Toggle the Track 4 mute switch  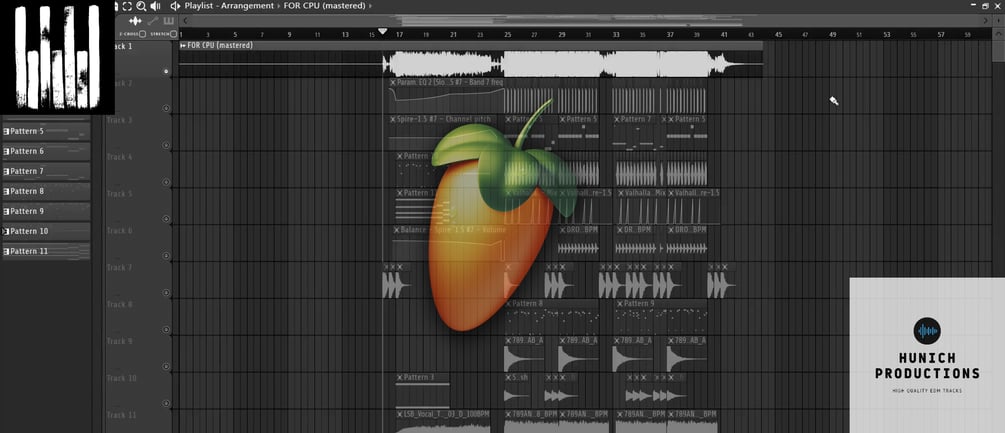click(167, 183)
